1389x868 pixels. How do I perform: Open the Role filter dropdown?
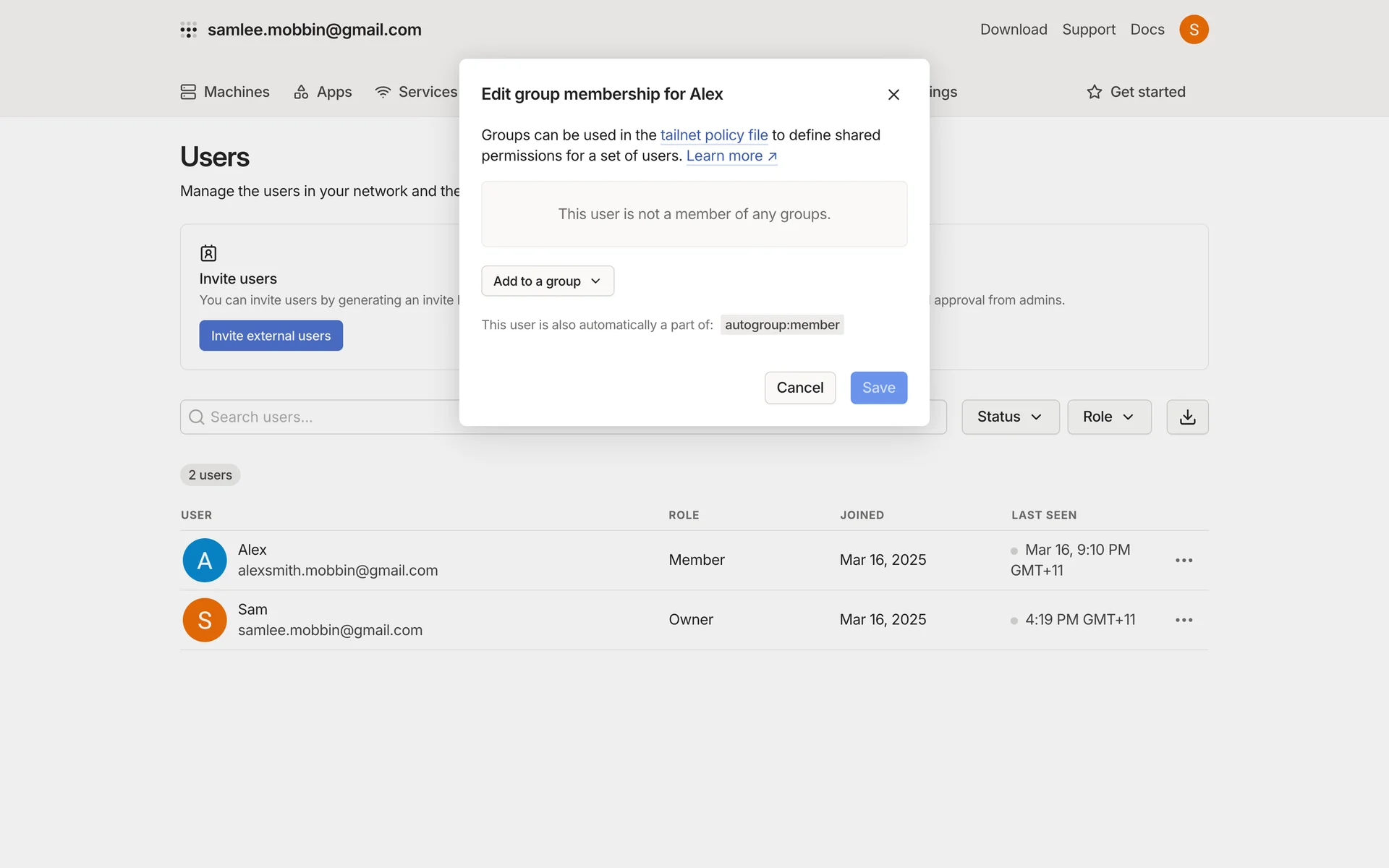pyautogui.click(x=1108, y=417)
